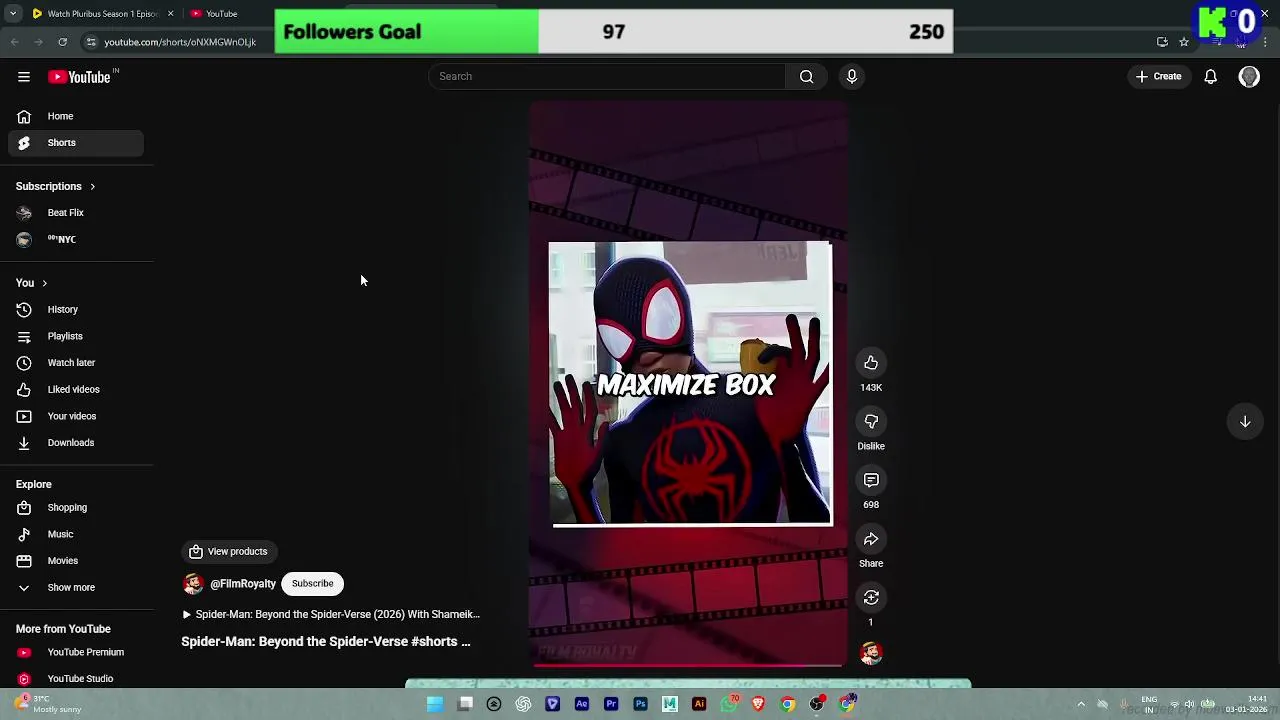This screenshot has height=720, width=1280.
Task: Like the Short with thumbs up
Action: [x=871, y=363]
